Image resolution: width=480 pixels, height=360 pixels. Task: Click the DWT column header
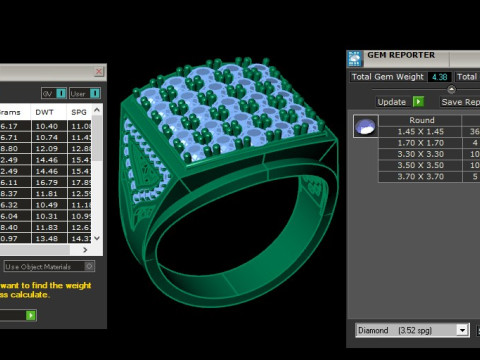tap(48, 112)
